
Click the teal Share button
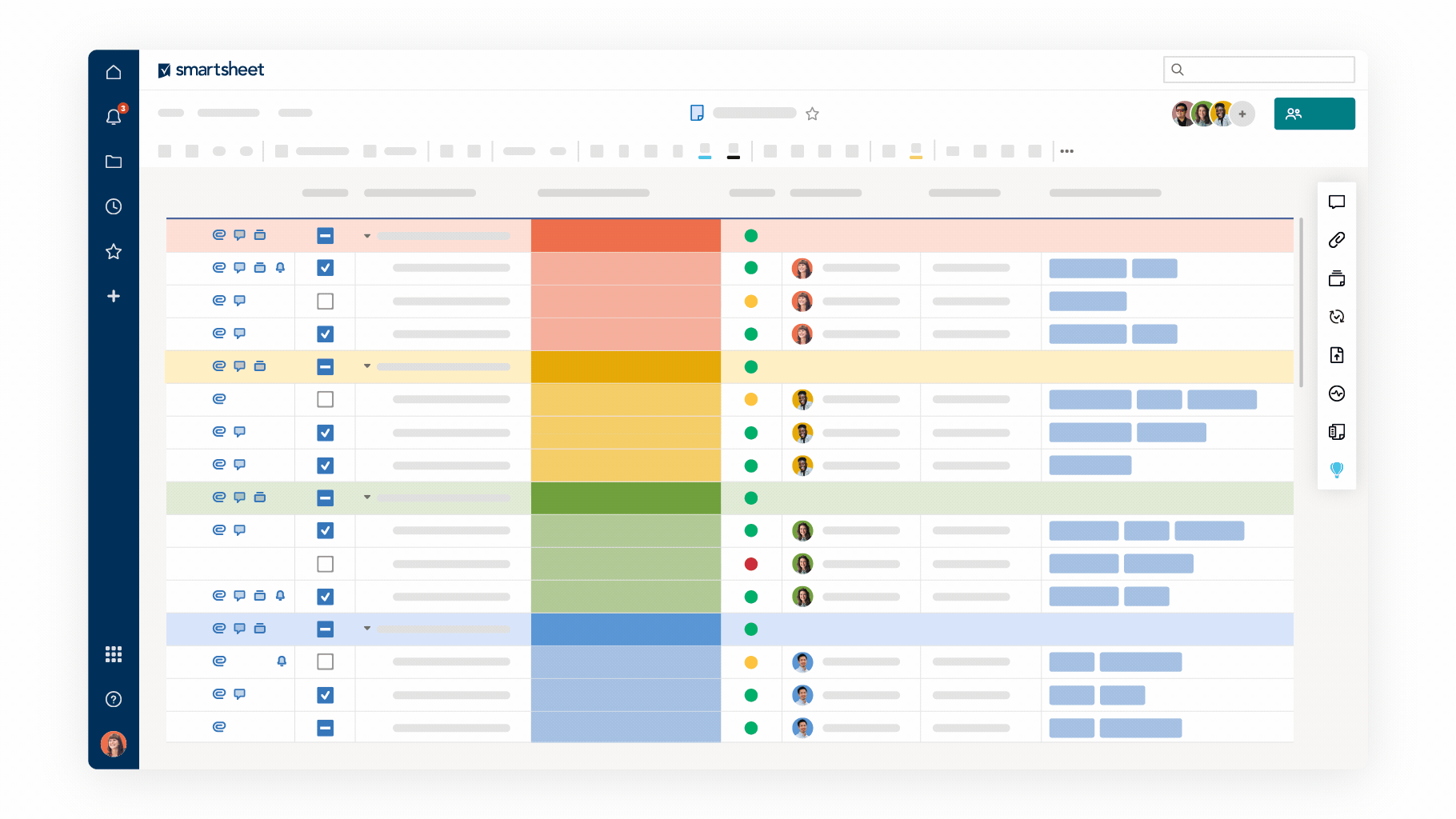coord(1314,113)
